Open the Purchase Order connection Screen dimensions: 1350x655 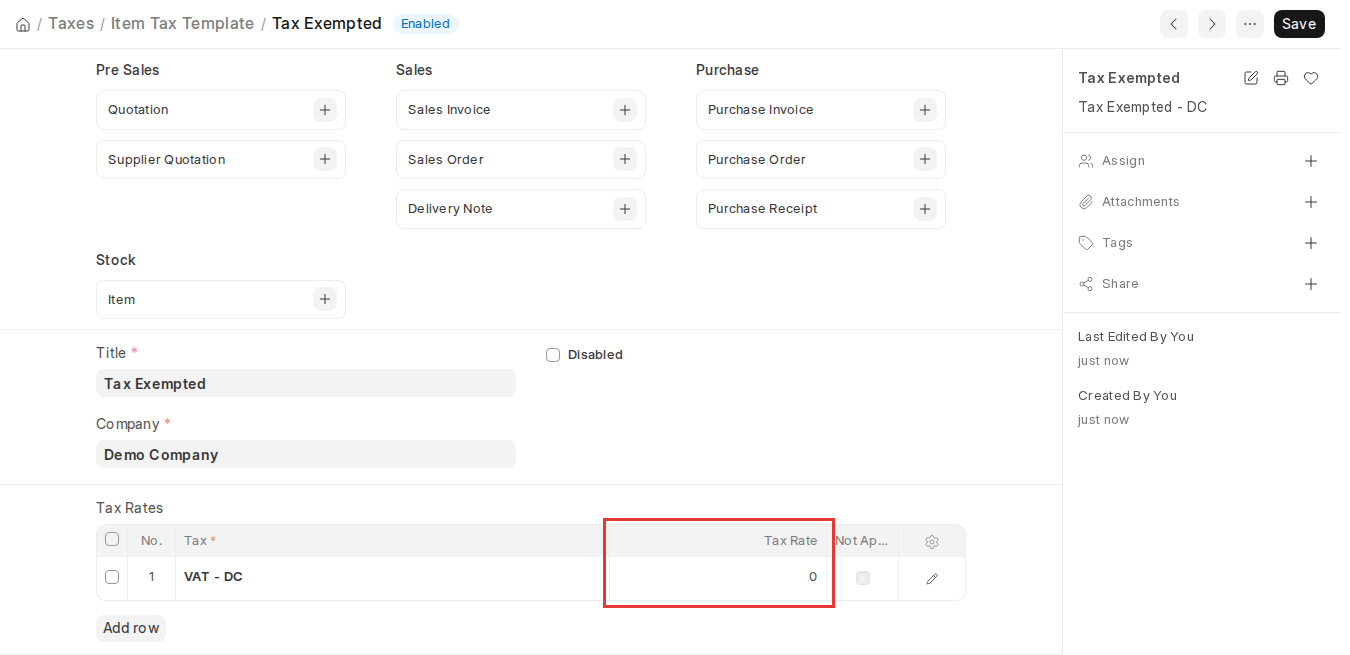coord(757,160)
